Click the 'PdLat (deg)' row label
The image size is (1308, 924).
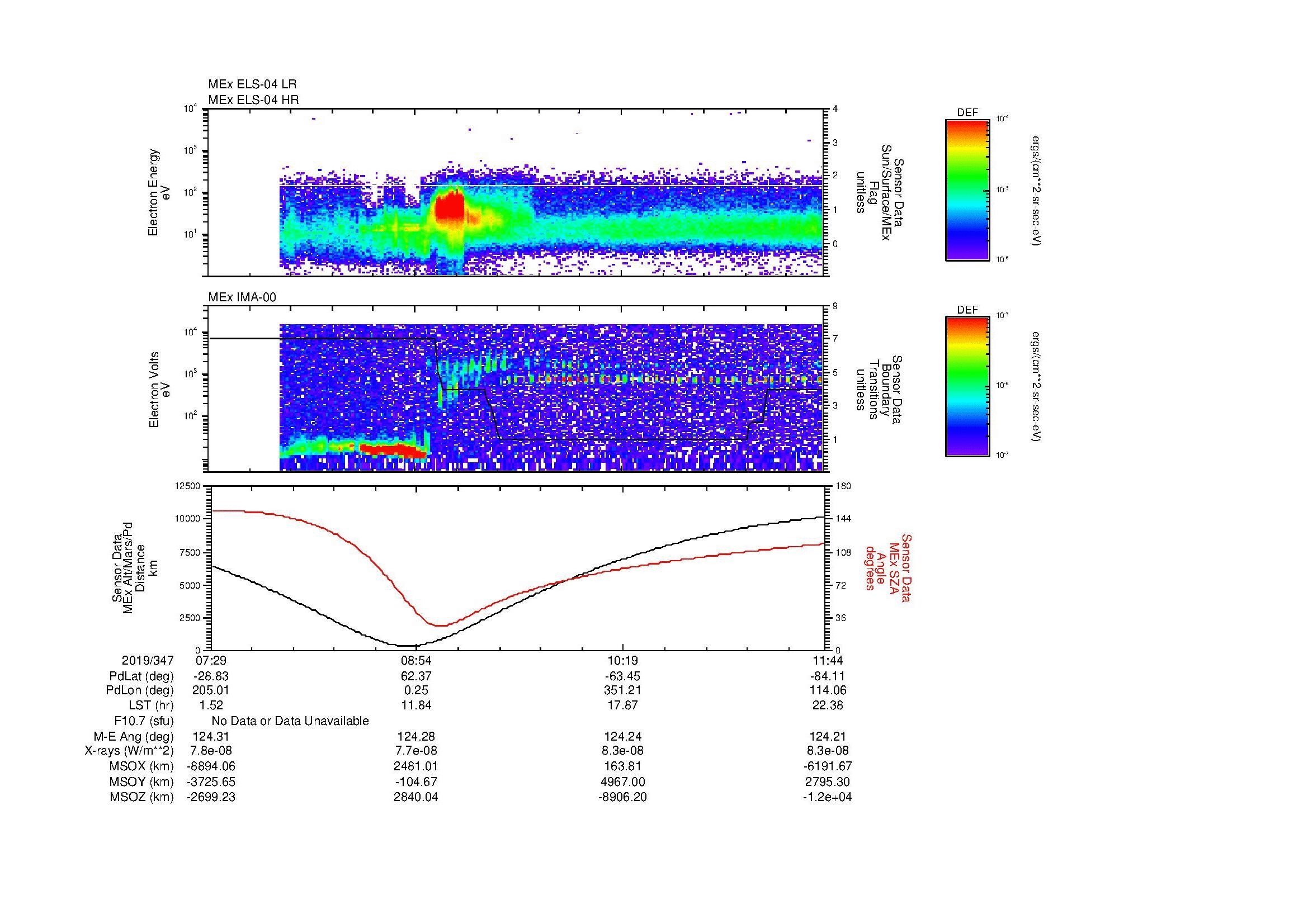pos(141,676)
